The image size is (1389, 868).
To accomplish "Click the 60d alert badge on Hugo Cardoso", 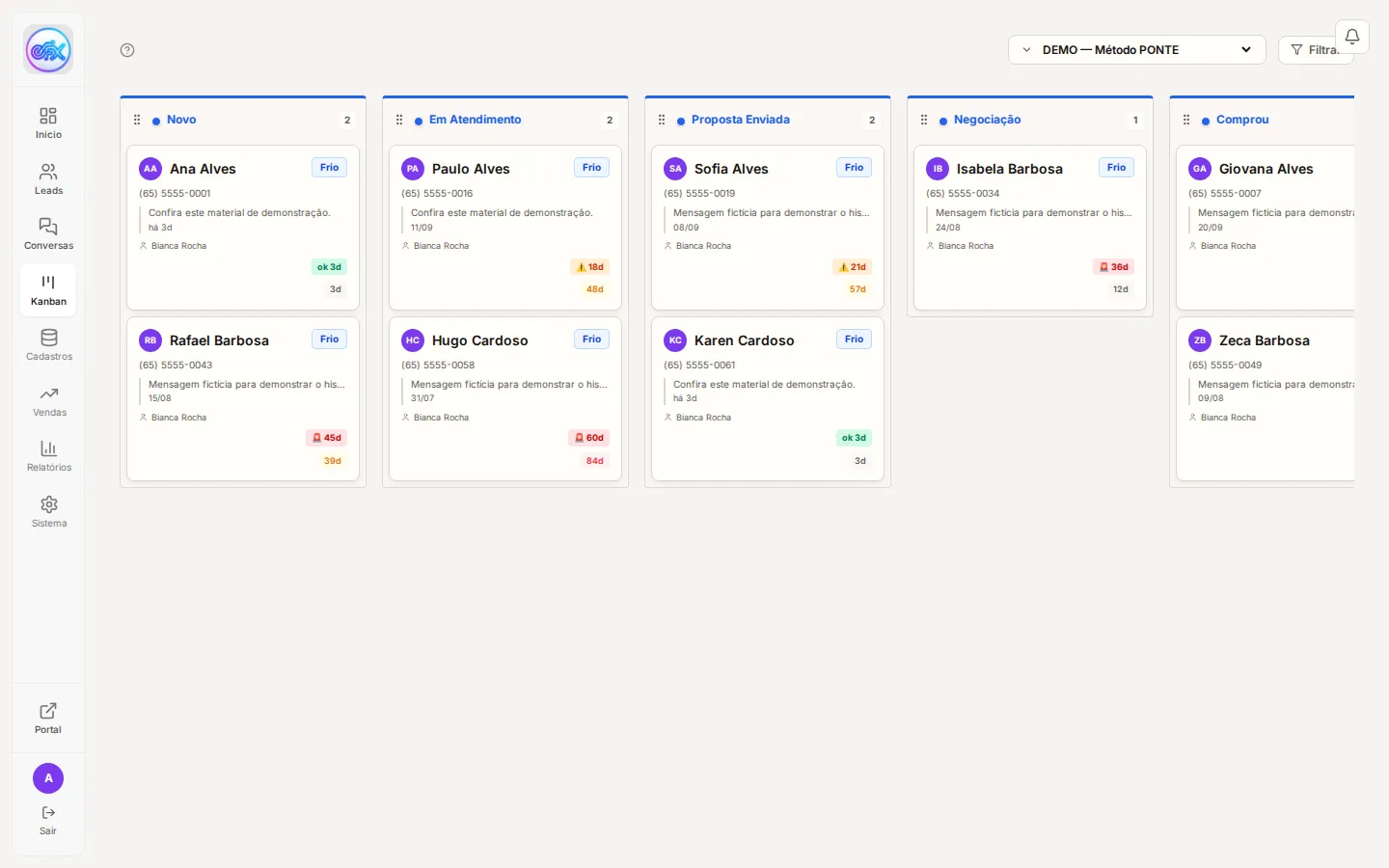I will (588, 438).
